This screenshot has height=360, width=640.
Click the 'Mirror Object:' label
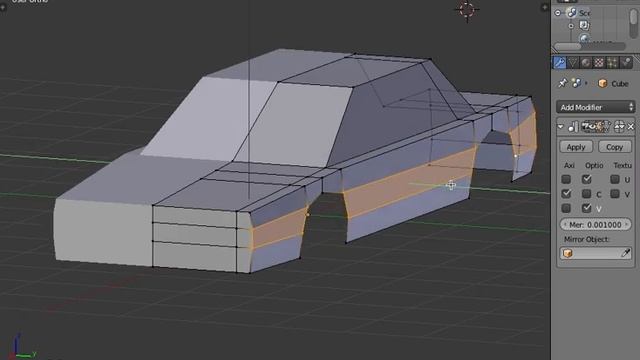point(586,239)
